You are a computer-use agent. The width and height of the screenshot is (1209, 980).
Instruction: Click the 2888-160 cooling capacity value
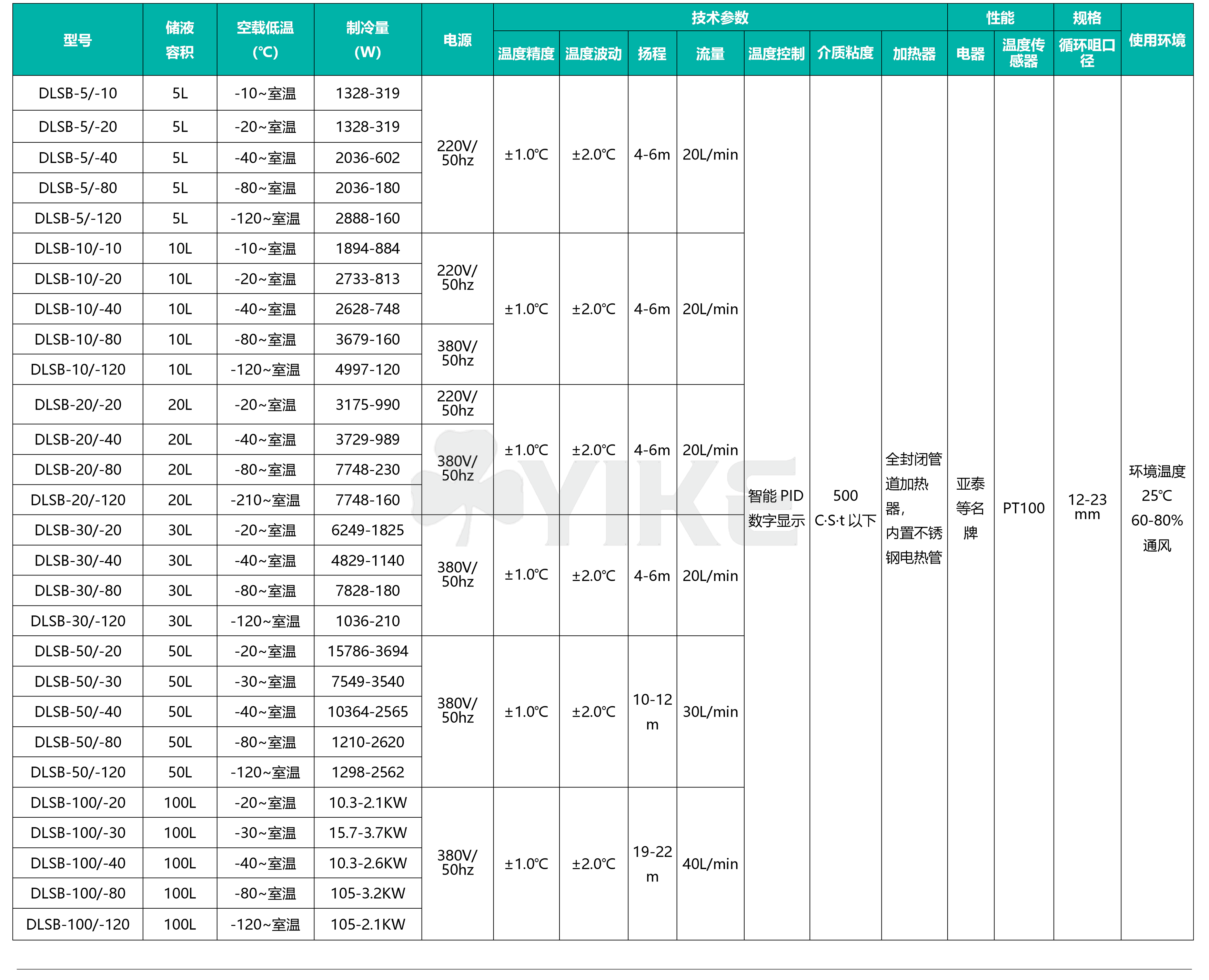click(367, 218)
